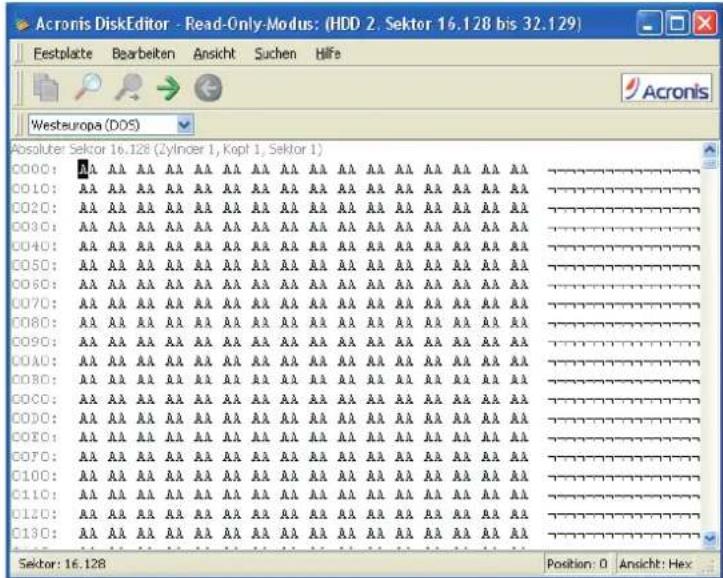Open the Festplatte menu
Screen dimensions: 723x578
tap(63, 53)
